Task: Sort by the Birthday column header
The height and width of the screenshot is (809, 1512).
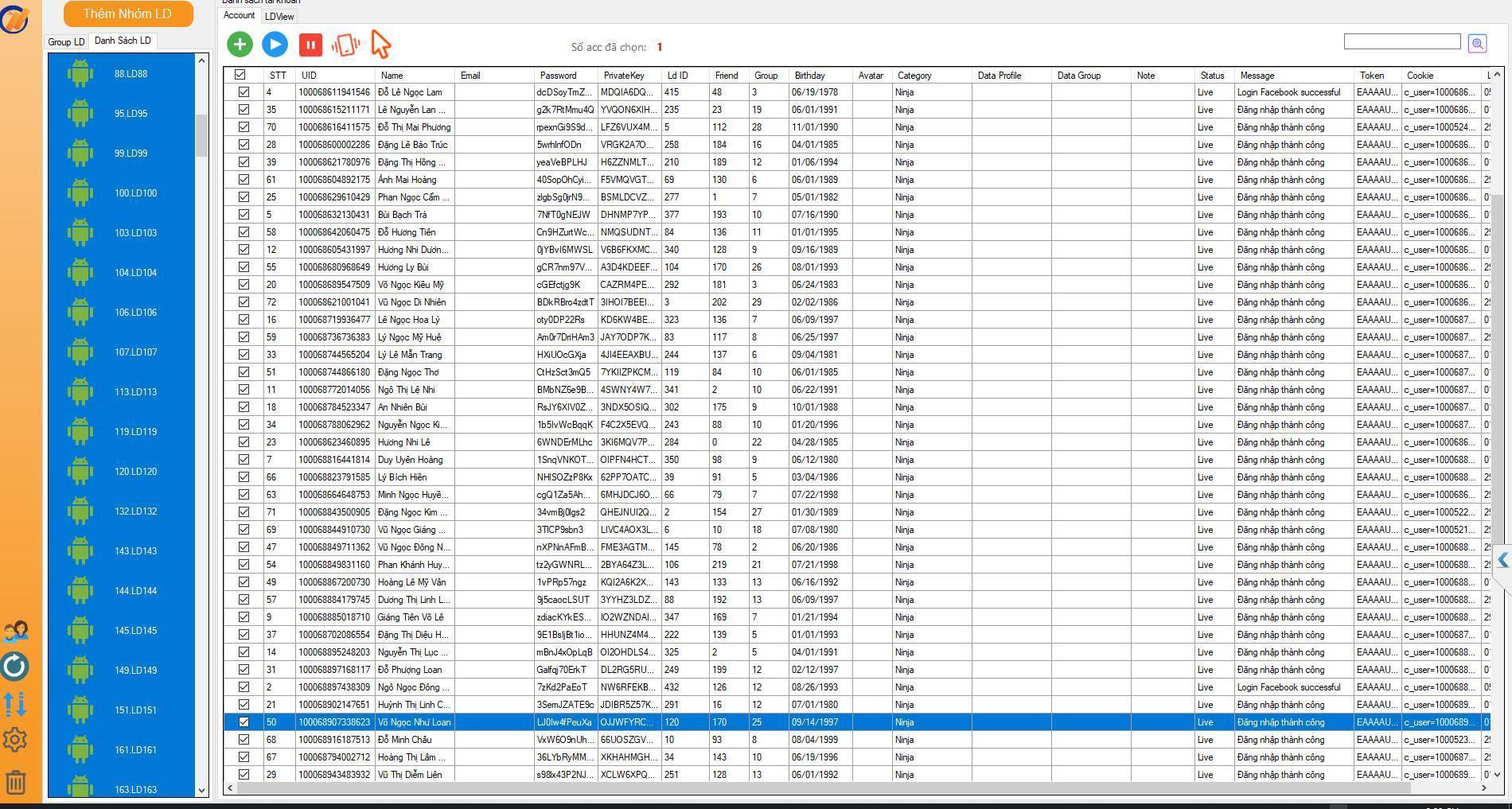Action: point(820,76)
